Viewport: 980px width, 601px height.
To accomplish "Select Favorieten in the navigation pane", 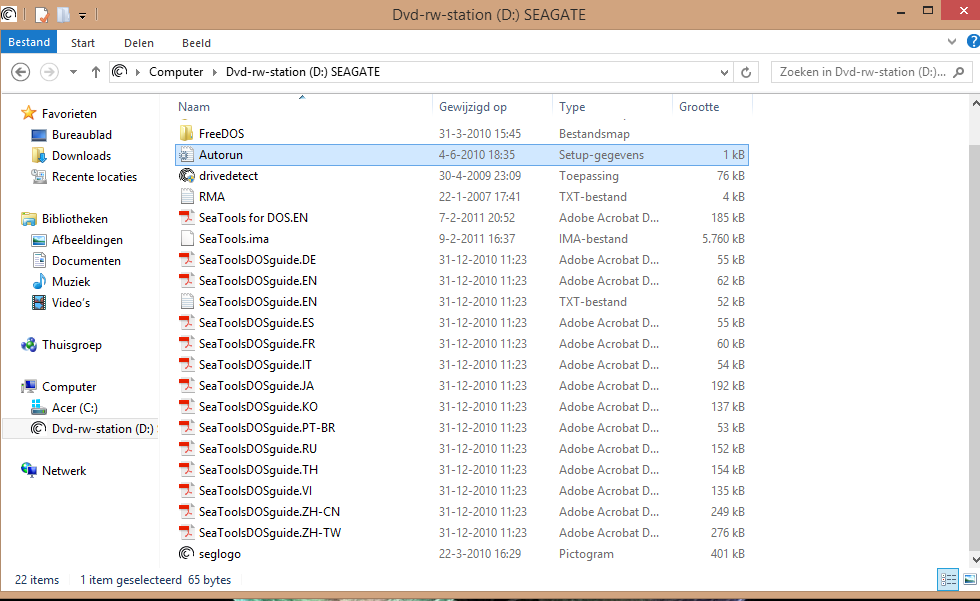I will click(69, 114).
